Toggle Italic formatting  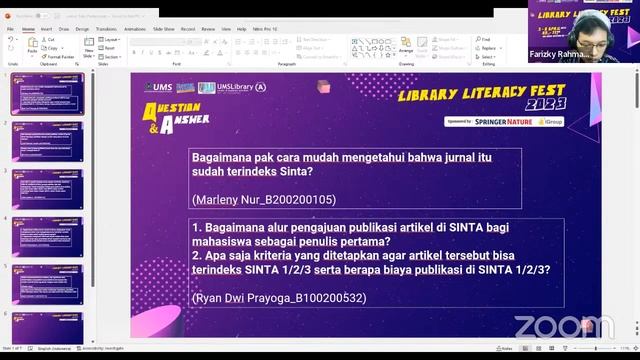[142, 53]
